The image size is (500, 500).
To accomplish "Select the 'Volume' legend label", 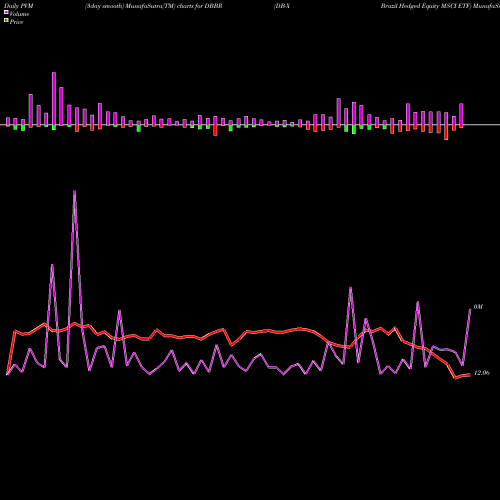I will (x=19, y=14).
